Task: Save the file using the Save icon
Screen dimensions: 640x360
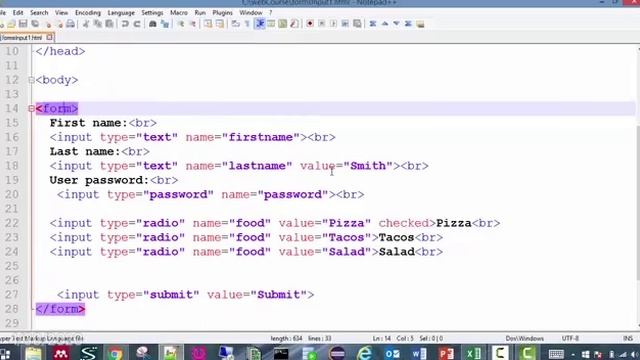Action: (x=23, y=24)
